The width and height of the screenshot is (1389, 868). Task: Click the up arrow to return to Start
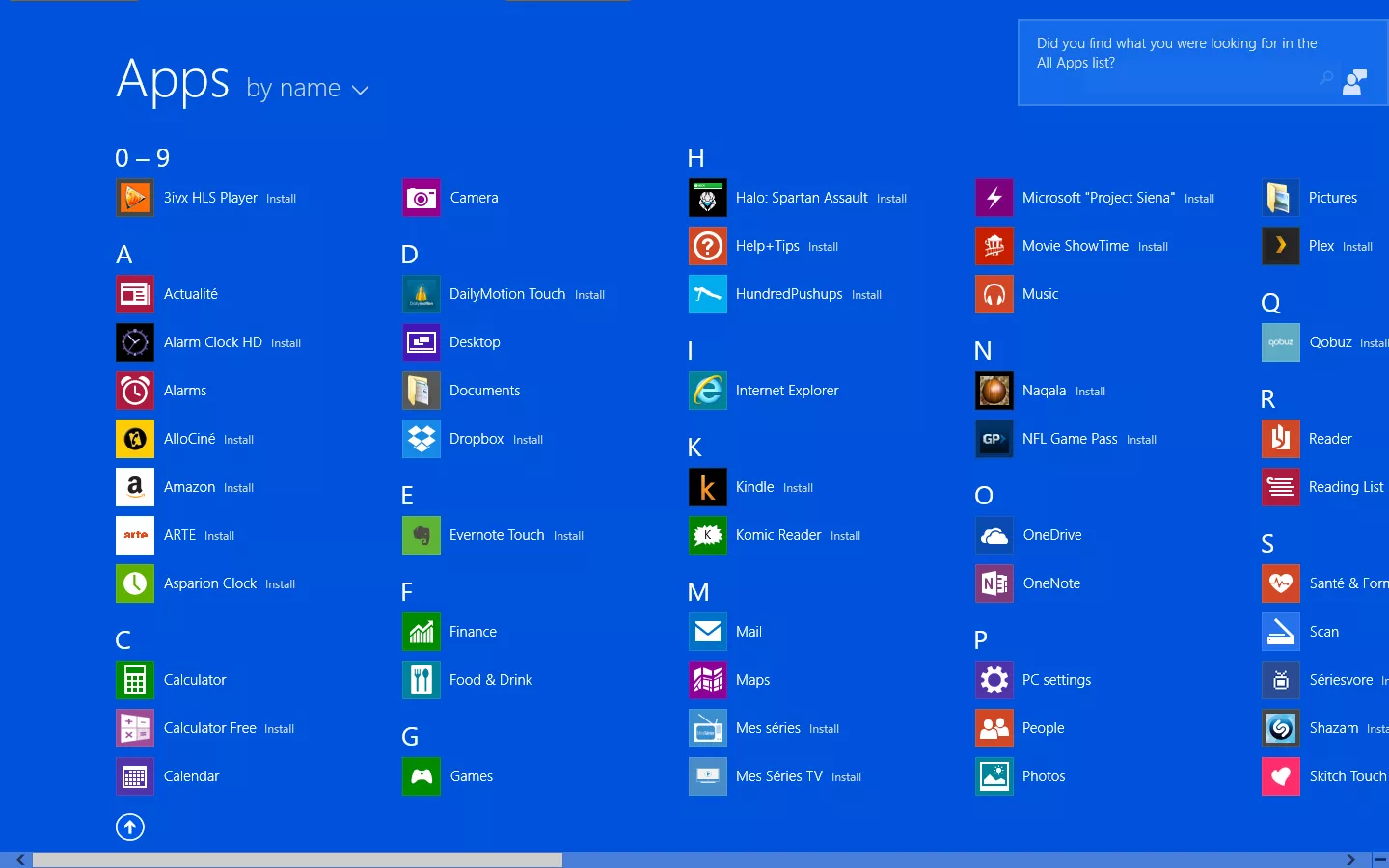tap(130, 827)
